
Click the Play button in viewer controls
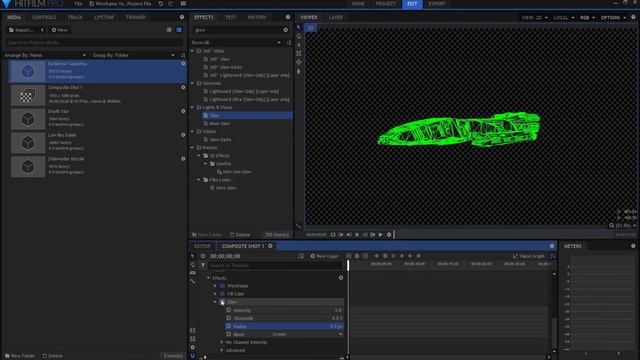380,235
